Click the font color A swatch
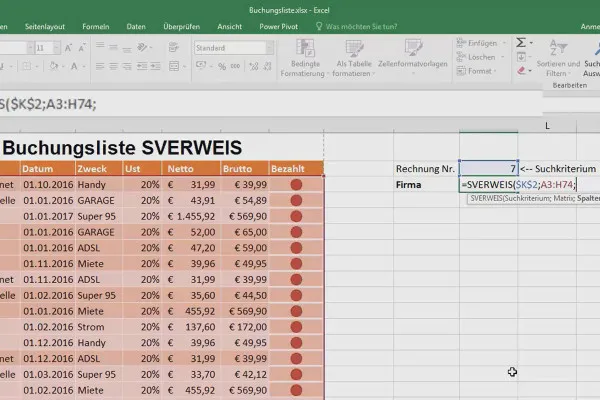The width and height of the screenshot is (600, 400). pyautogui.click(x=74, y=66)
